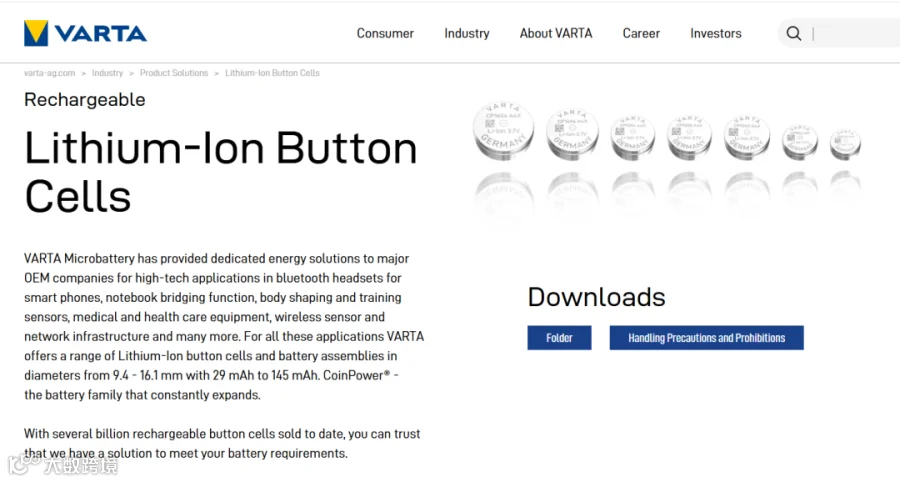Image resolution: width=900 pixels, height=482 pixels.
Task: Follow the Industry breadcrumb link
Action: click(107, 73)
